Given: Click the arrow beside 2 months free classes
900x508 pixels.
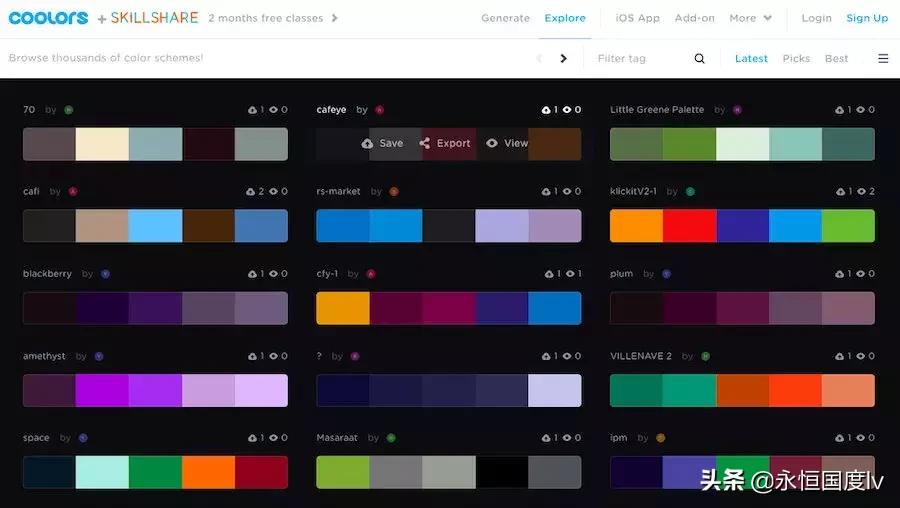Looking at the screenshot, I should [x=335, y=18].
